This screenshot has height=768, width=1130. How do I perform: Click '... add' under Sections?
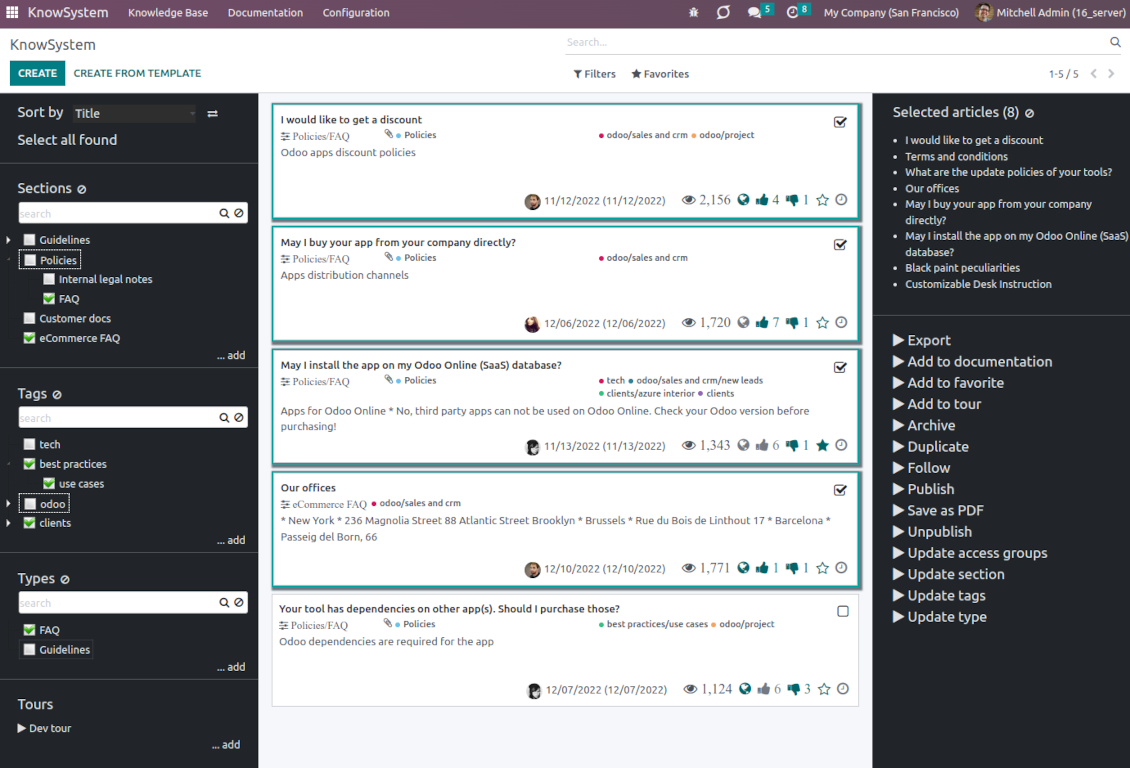(x=231, y=355)
